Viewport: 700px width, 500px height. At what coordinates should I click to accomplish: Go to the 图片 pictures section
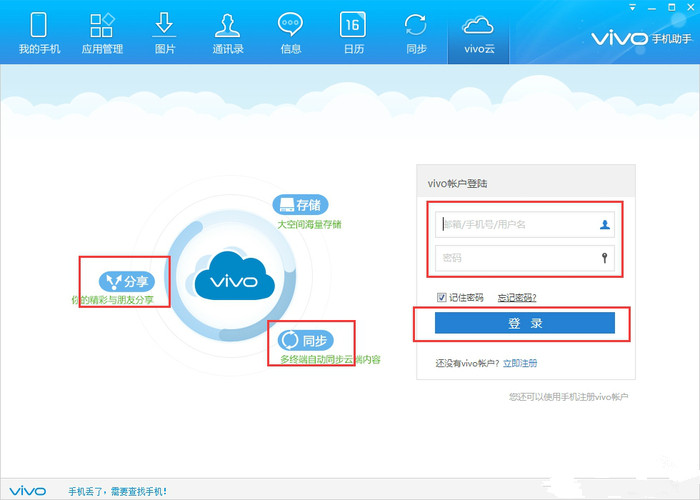[165, 33]
